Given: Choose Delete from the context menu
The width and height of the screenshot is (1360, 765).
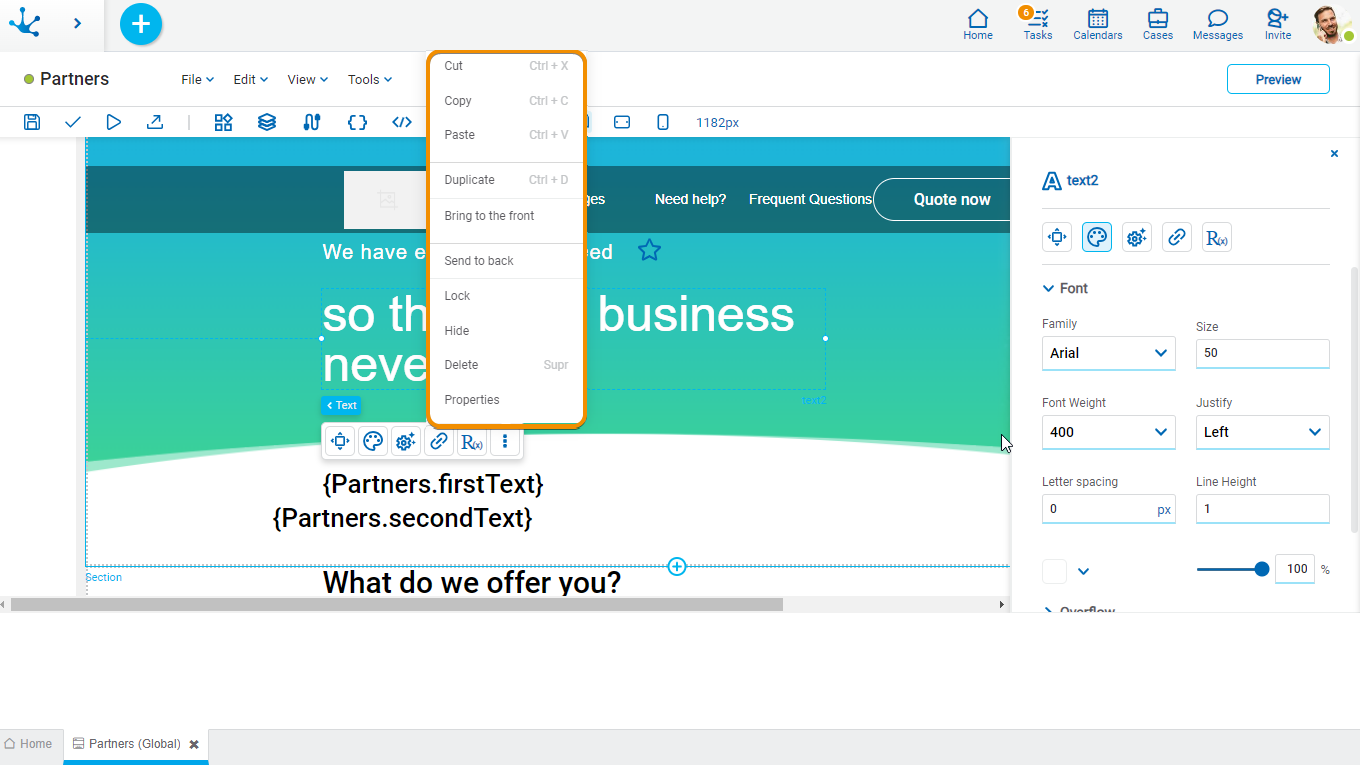Looking at the screenshot, I should (506, 365).
